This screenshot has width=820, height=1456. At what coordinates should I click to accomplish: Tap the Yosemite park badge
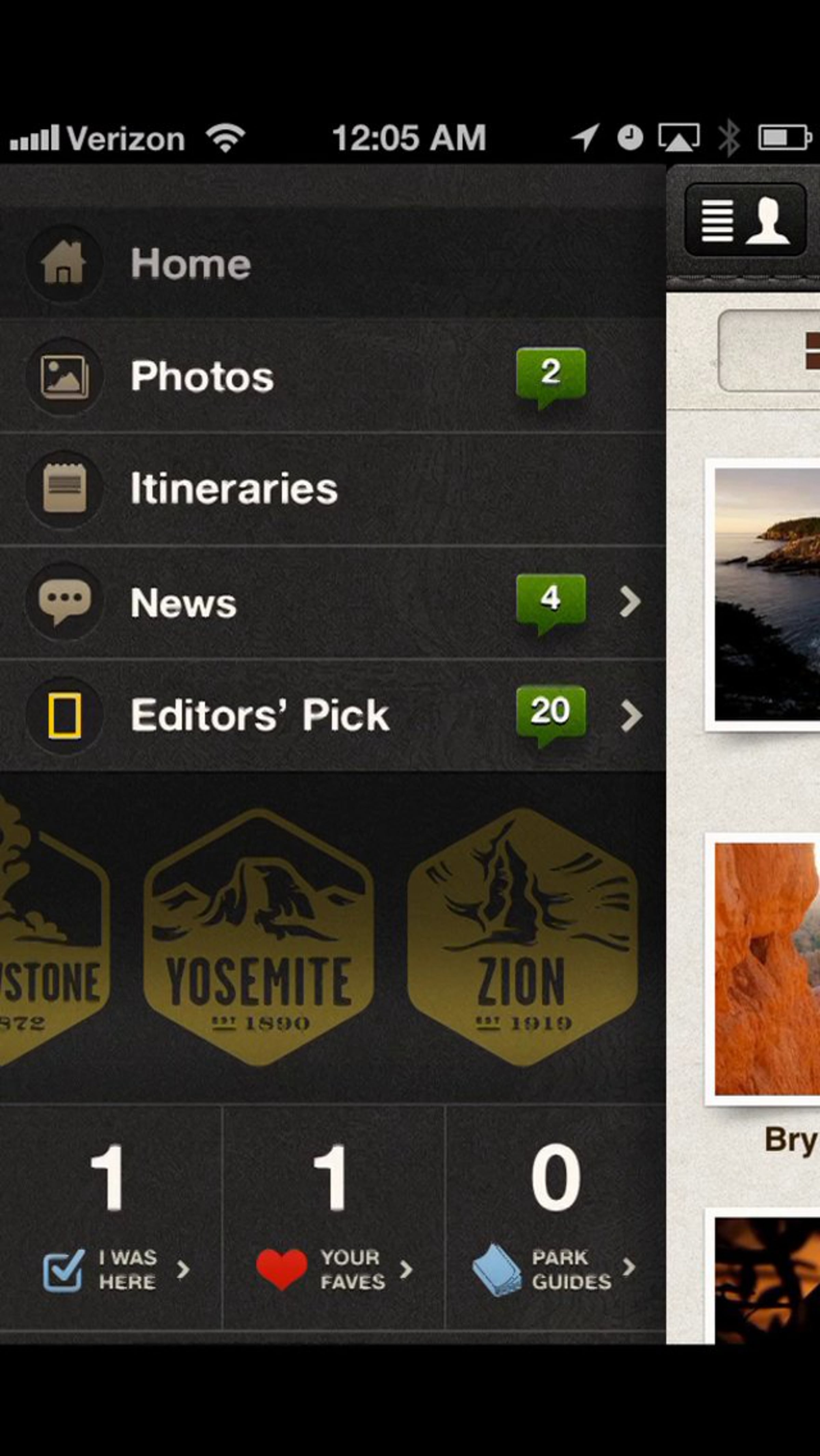point(258,937)
